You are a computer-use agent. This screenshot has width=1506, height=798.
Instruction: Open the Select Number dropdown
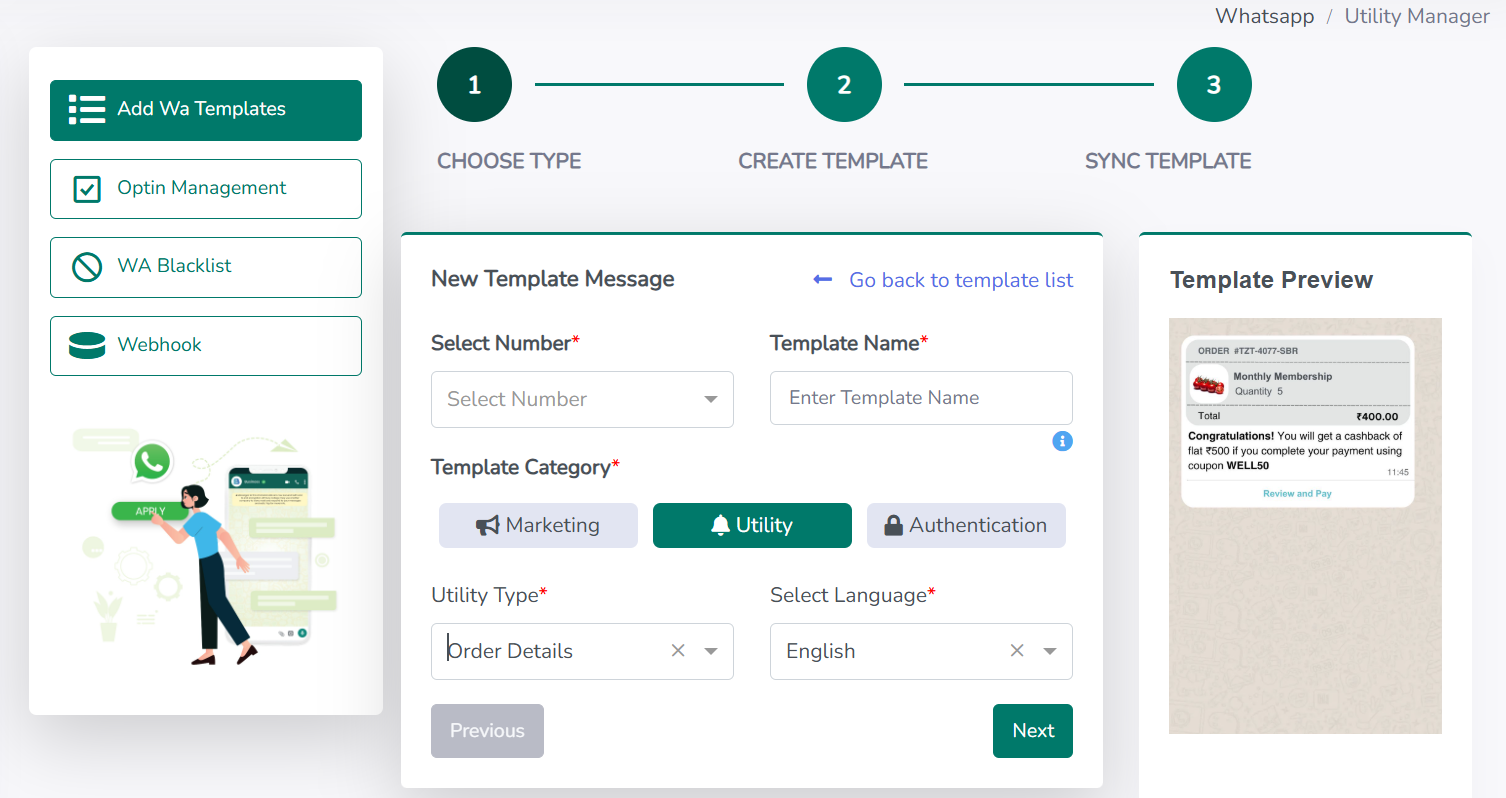coord(582,399)
